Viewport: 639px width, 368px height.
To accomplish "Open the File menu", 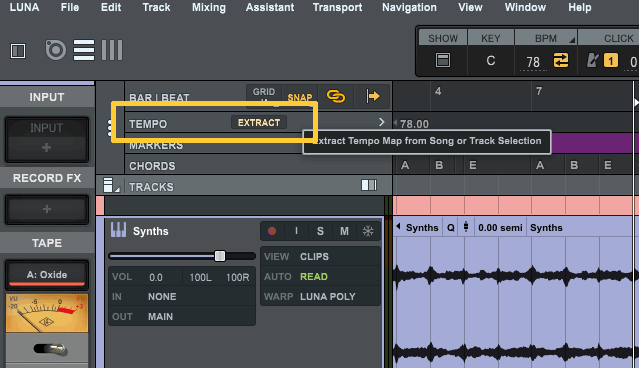I will pos(70,7).
